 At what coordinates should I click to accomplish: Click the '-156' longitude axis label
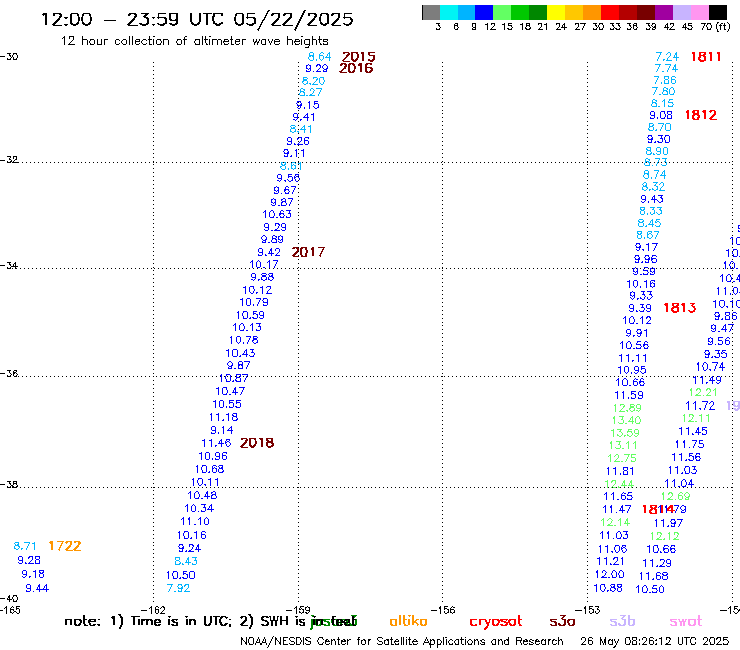[x=443, y=610]
